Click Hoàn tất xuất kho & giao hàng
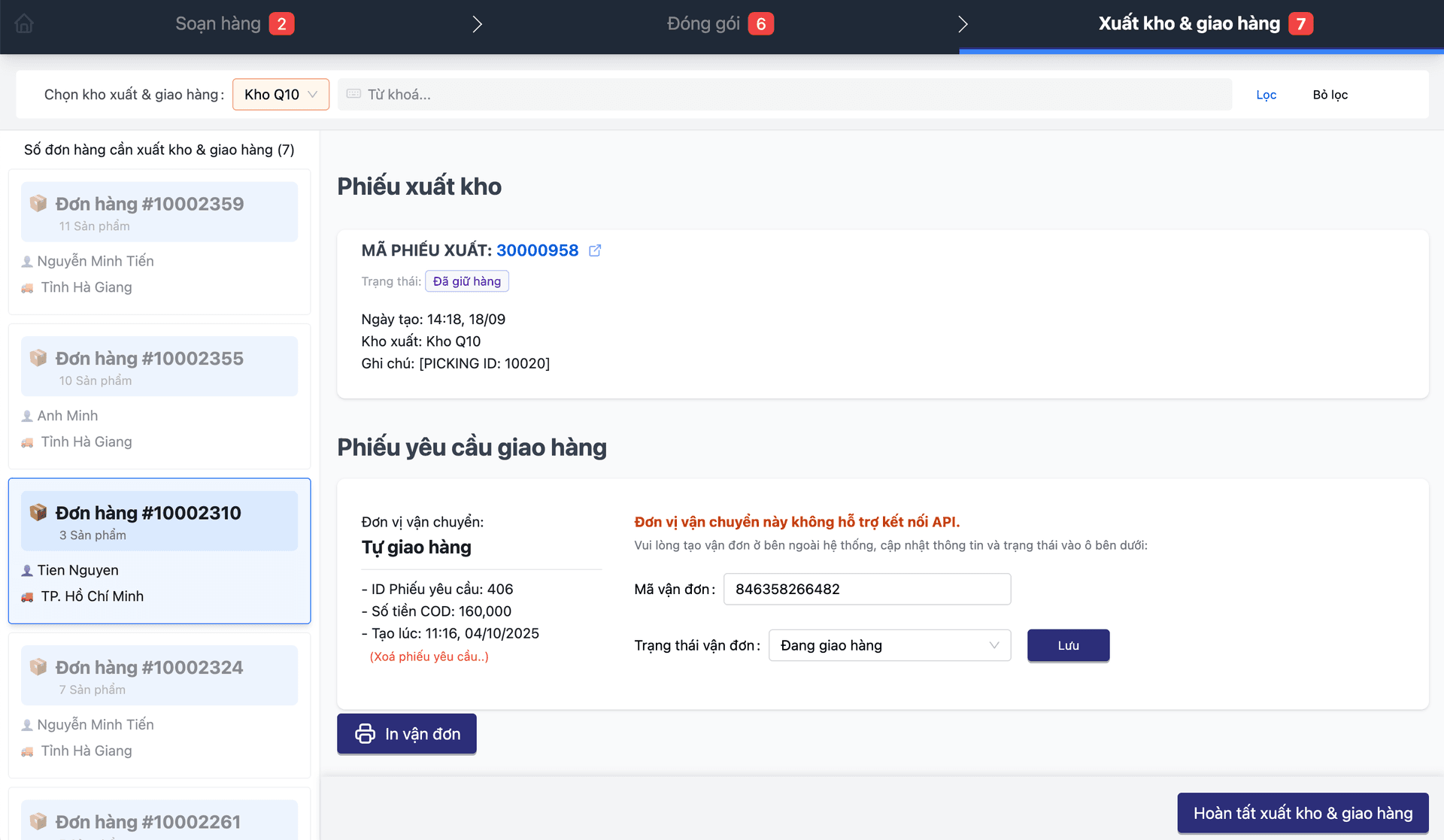 [1303, 813]
